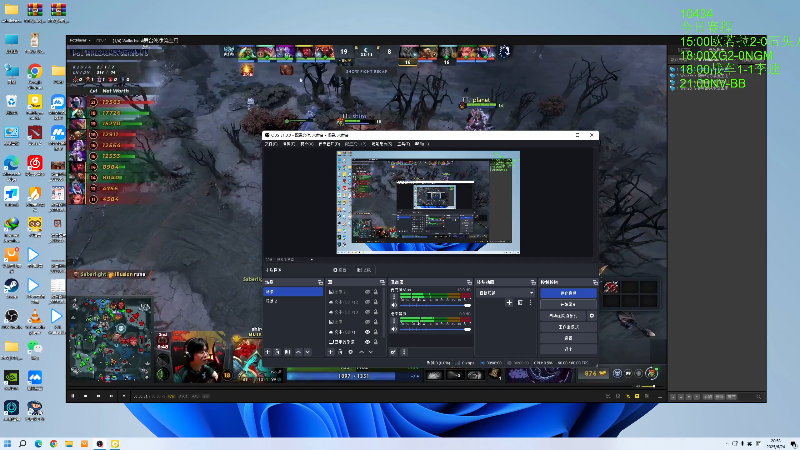Open transition properties three-dot menu
This screenshot has width=800, height=450.
coord(531,303)
